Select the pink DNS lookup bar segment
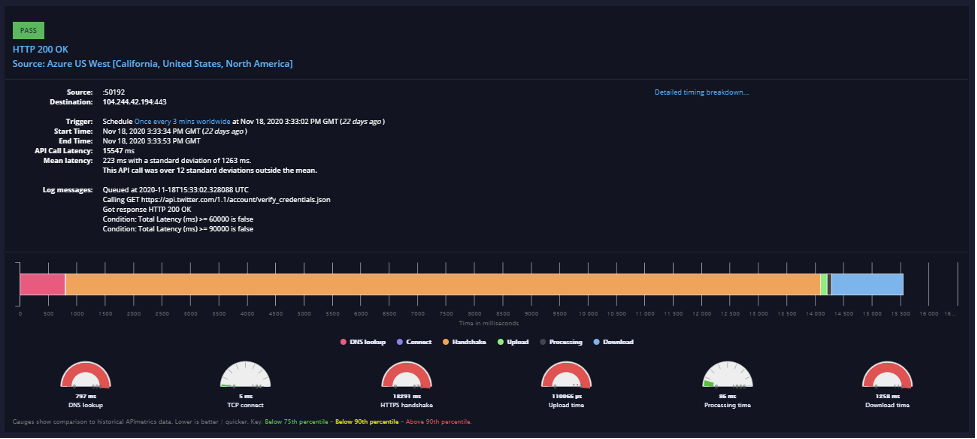The height and width of the screenshot is (439, 977). (x=42, y=284)
